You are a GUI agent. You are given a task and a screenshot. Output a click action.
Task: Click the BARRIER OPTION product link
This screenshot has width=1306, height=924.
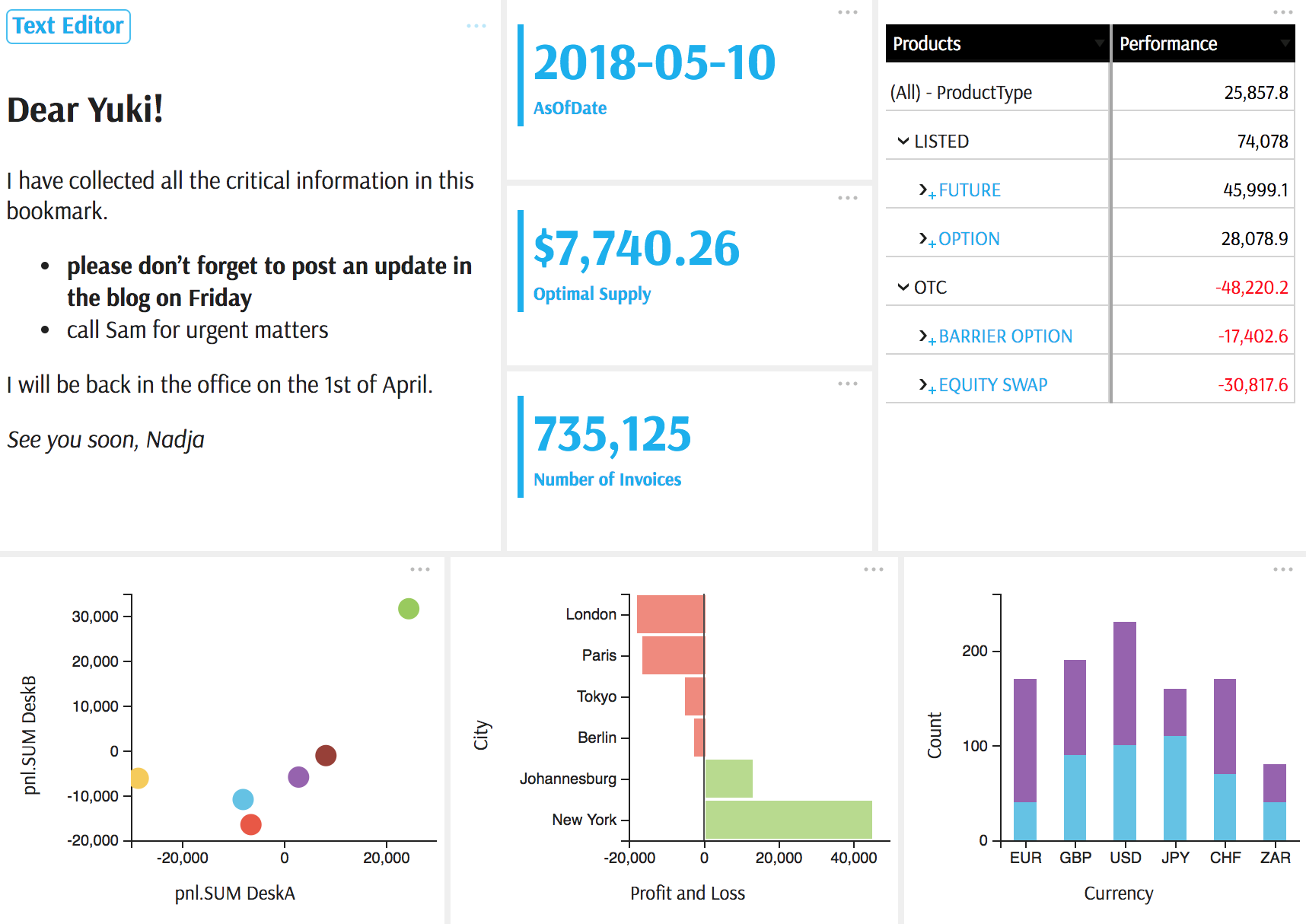1005,336
